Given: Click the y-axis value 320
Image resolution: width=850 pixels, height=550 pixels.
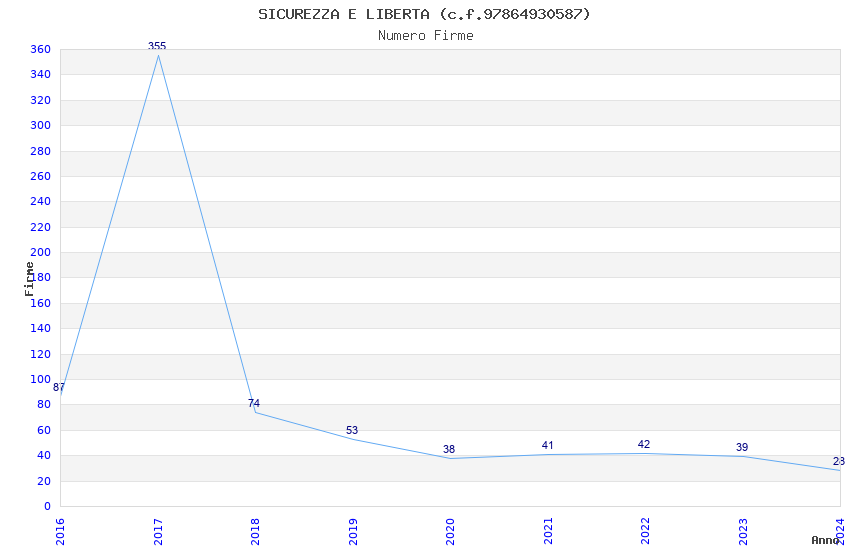Looking at the screenshot, I should click(41, 100).
